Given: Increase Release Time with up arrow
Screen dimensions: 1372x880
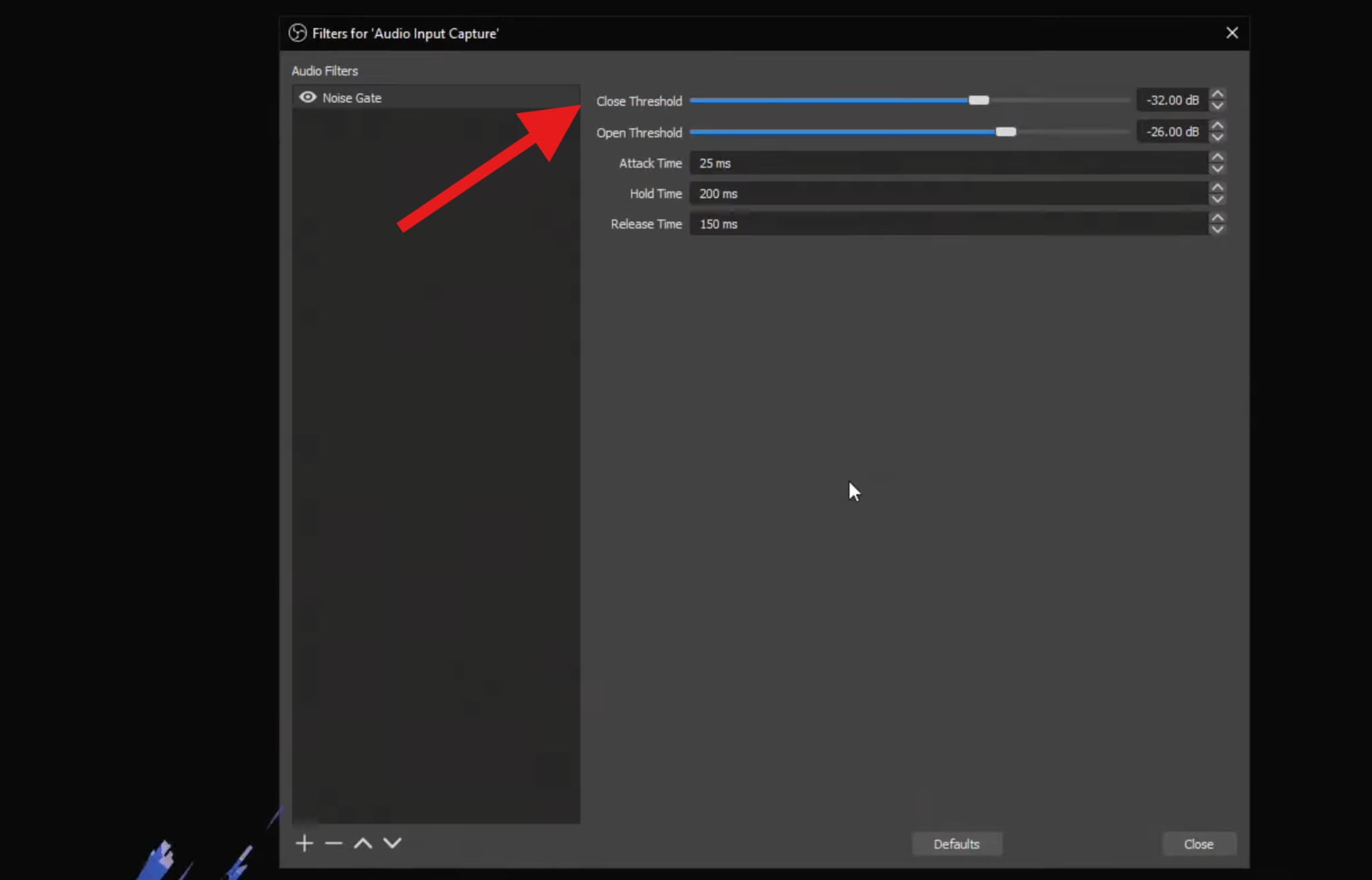Looking at the screenshot, I should pyautogui.click(x=1218, y=218).
